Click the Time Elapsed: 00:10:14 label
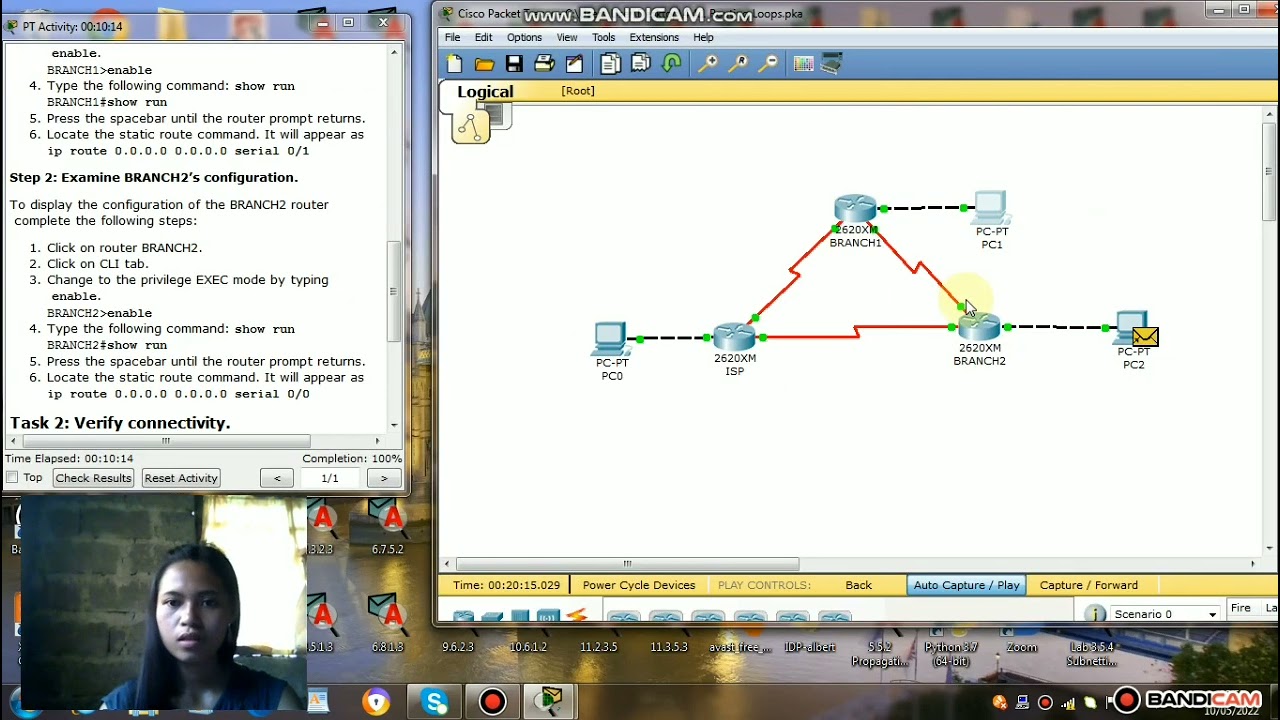This screenshot has width=1280, height=720. click(69, 459)
